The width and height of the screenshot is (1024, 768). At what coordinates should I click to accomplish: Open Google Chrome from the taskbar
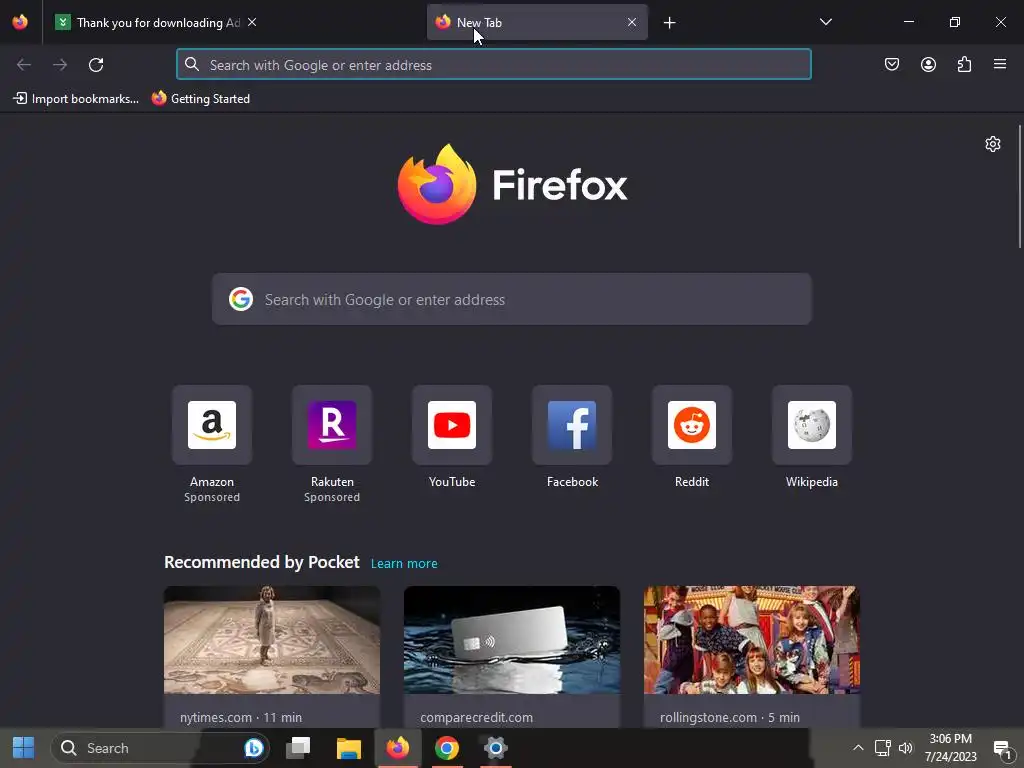(x=447, y=748)
